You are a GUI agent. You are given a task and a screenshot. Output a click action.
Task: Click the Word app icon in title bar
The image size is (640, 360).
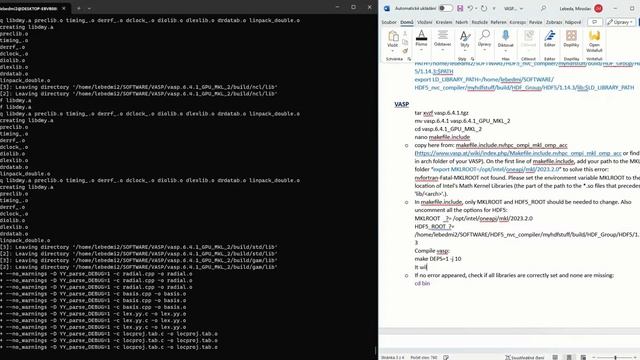[x=387, y=8]
